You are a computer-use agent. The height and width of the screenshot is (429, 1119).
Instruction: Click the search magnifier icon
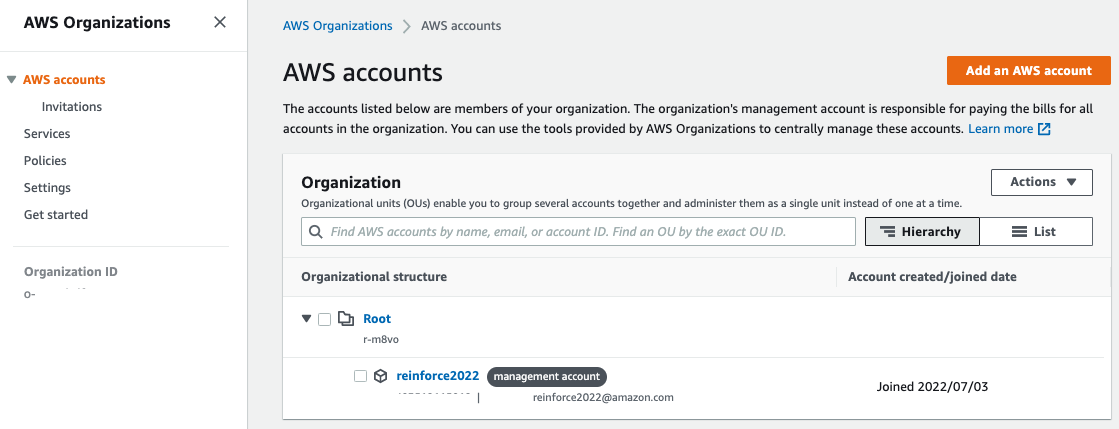[315, 232]
